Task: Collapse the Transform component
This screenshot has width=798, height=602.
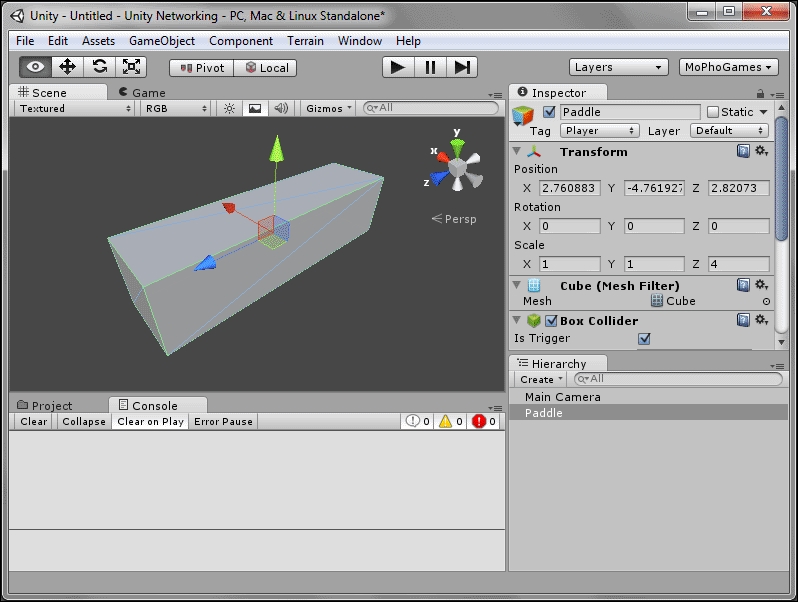Action: pos(517,151)
